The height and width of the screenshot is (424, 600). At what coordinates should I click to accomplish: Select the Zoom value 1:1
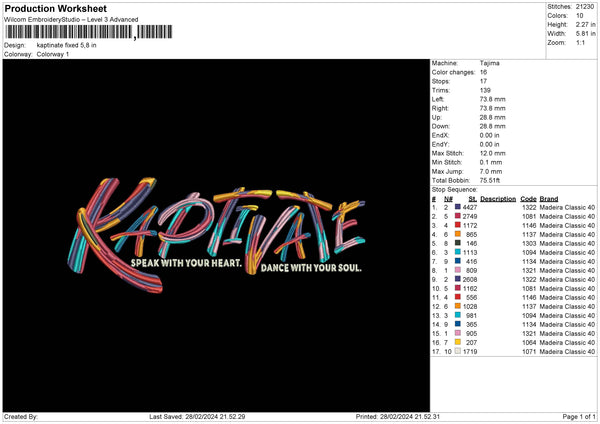(x=580, y=42)
